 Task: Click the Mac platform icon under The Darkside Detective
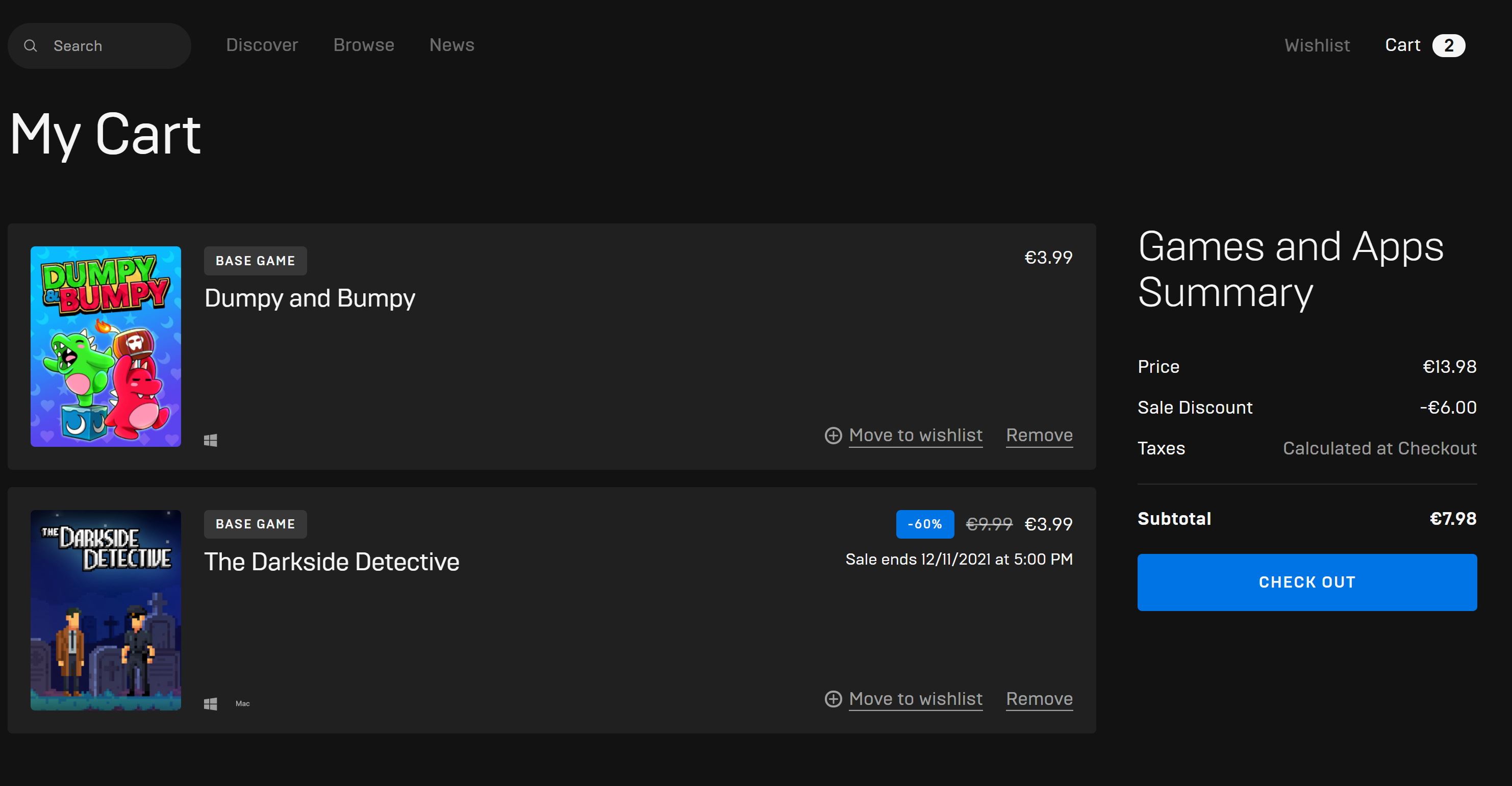point(242,704)
